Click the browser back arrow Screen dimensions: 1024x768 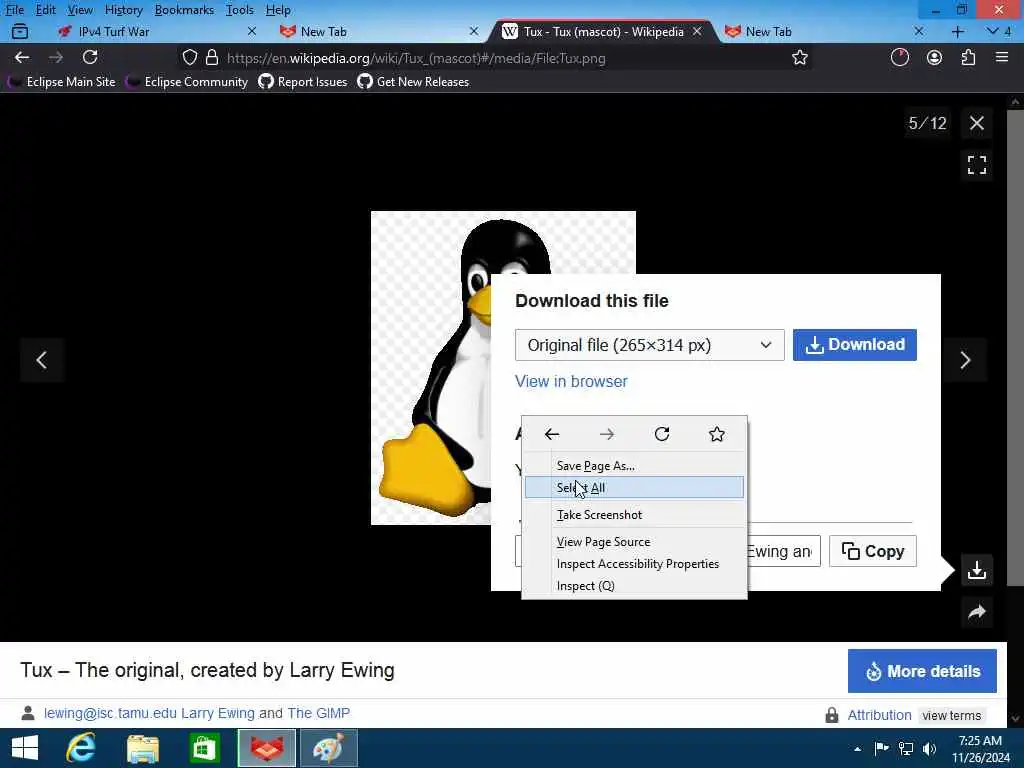click(x=22, y=57)
